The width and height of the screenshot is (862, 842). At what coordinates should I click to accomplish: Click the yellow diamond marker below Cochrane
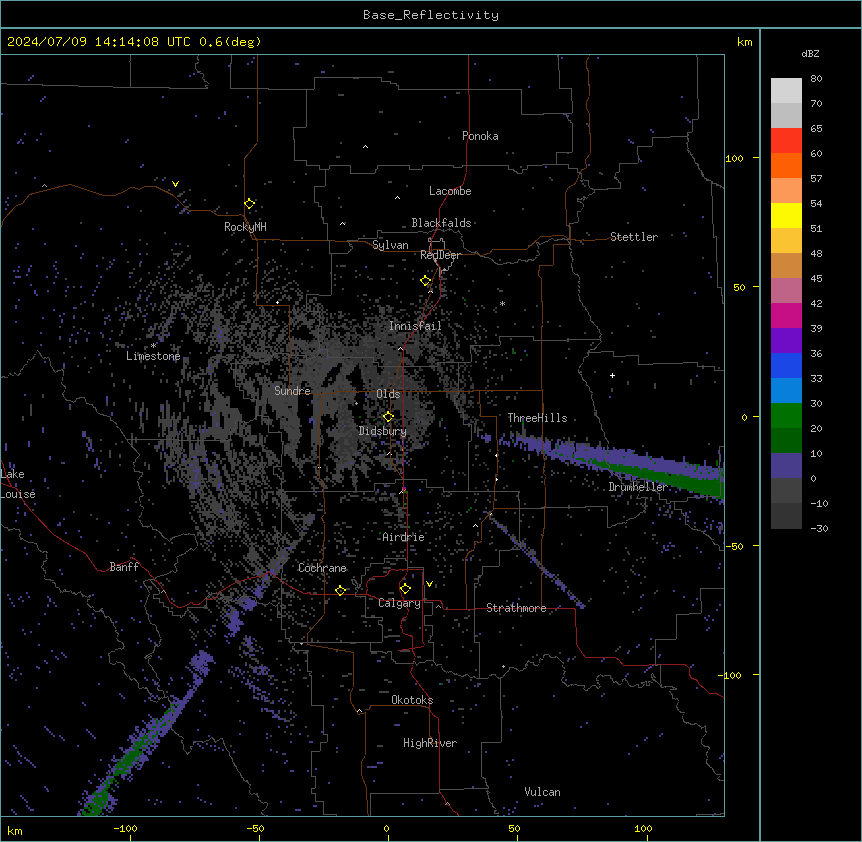coord(340,590)
